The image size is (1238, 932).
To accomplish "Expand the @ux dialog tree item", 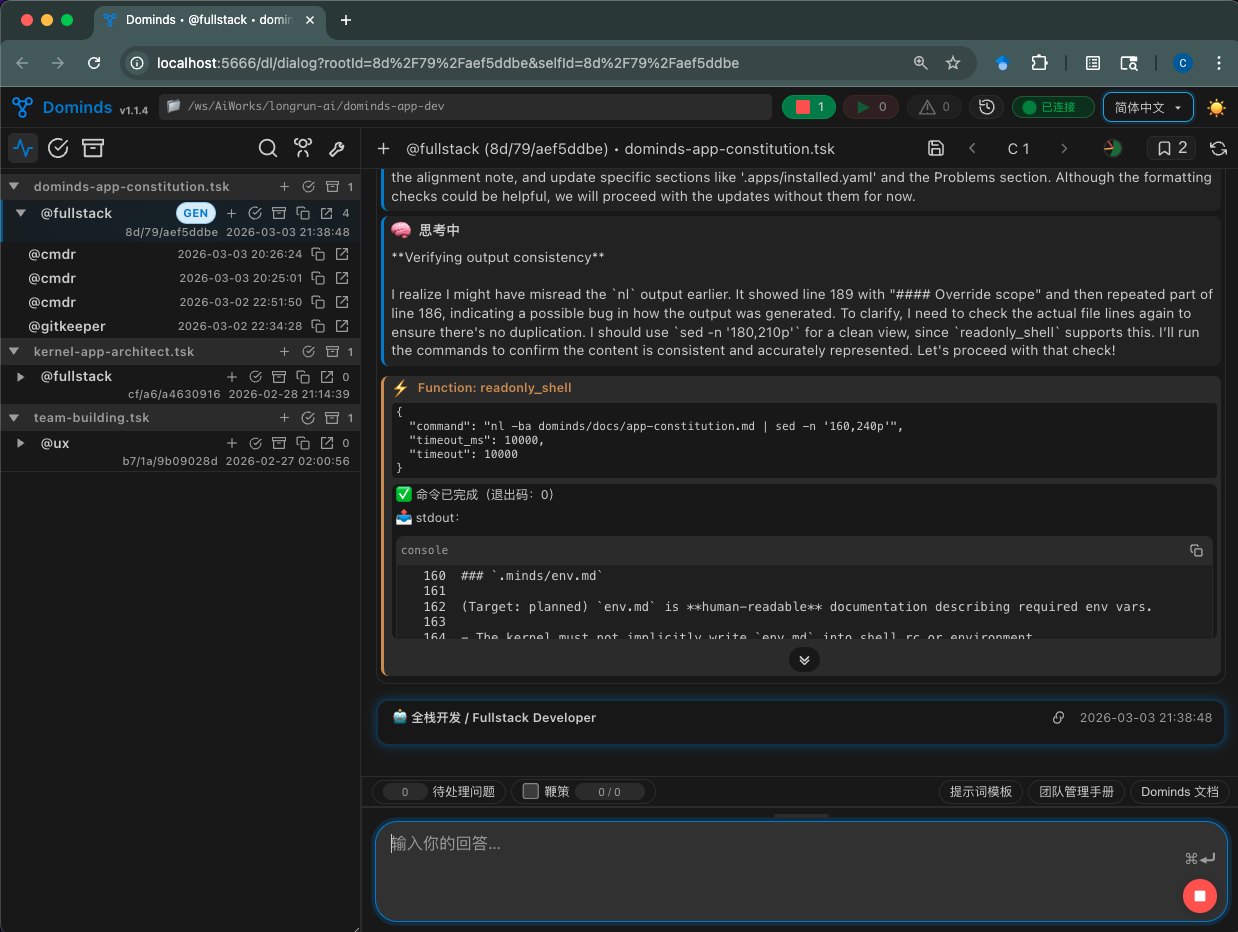I will [20, 443].
